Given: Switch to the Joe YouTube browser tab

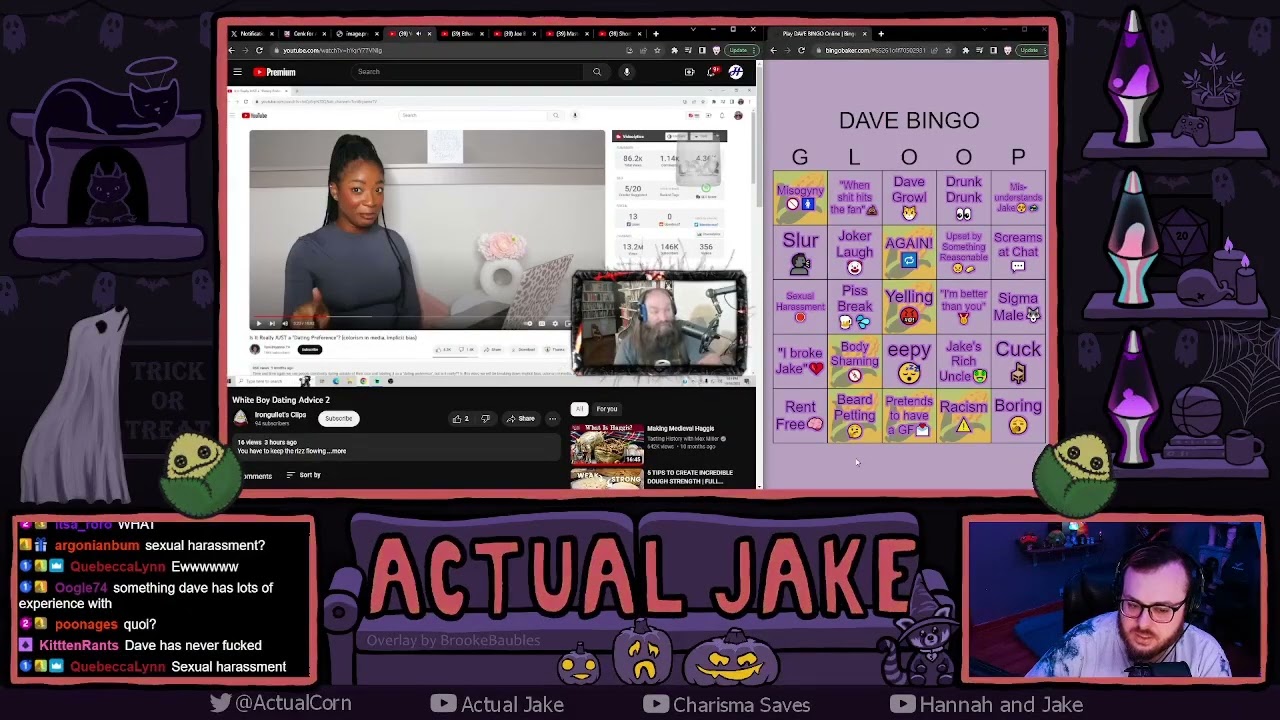Looking at the screenshot, I should click(514, 34).
